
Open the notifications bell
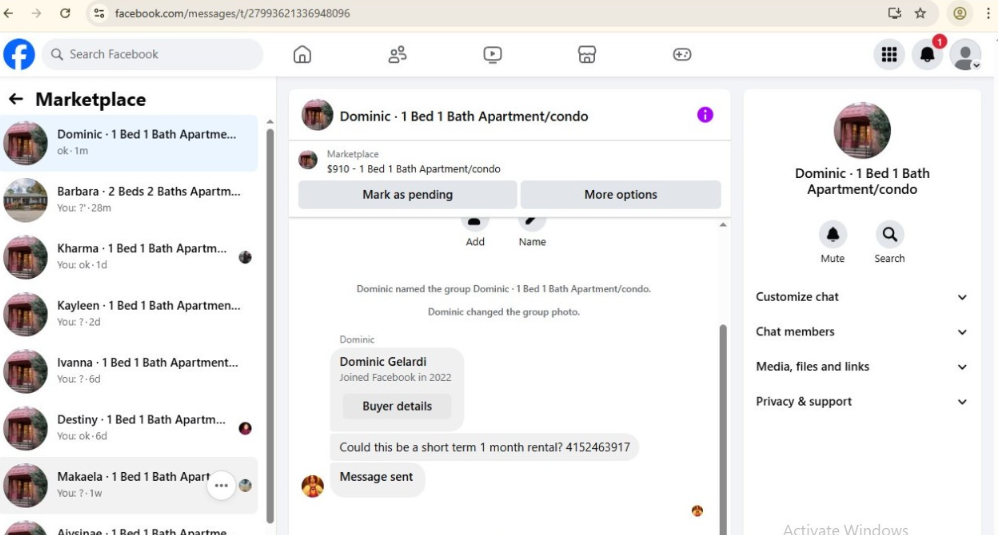927,54
